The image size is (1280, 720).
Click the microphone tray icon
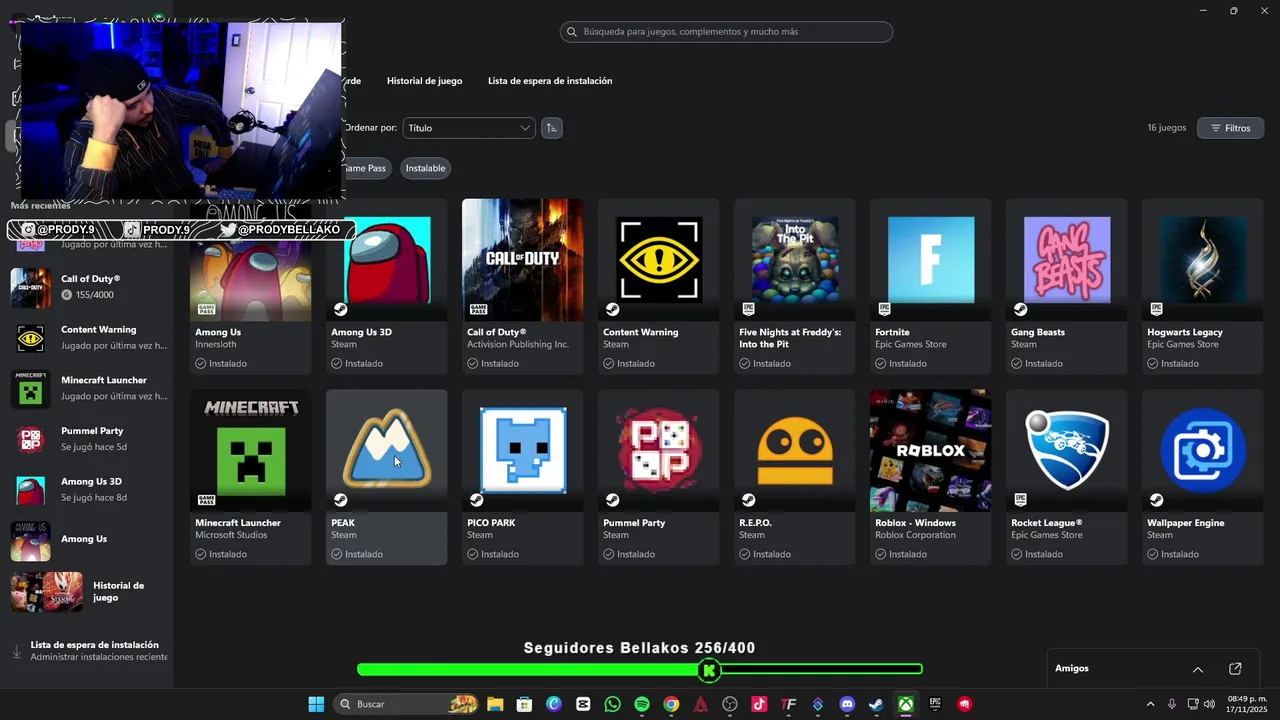1172,704
